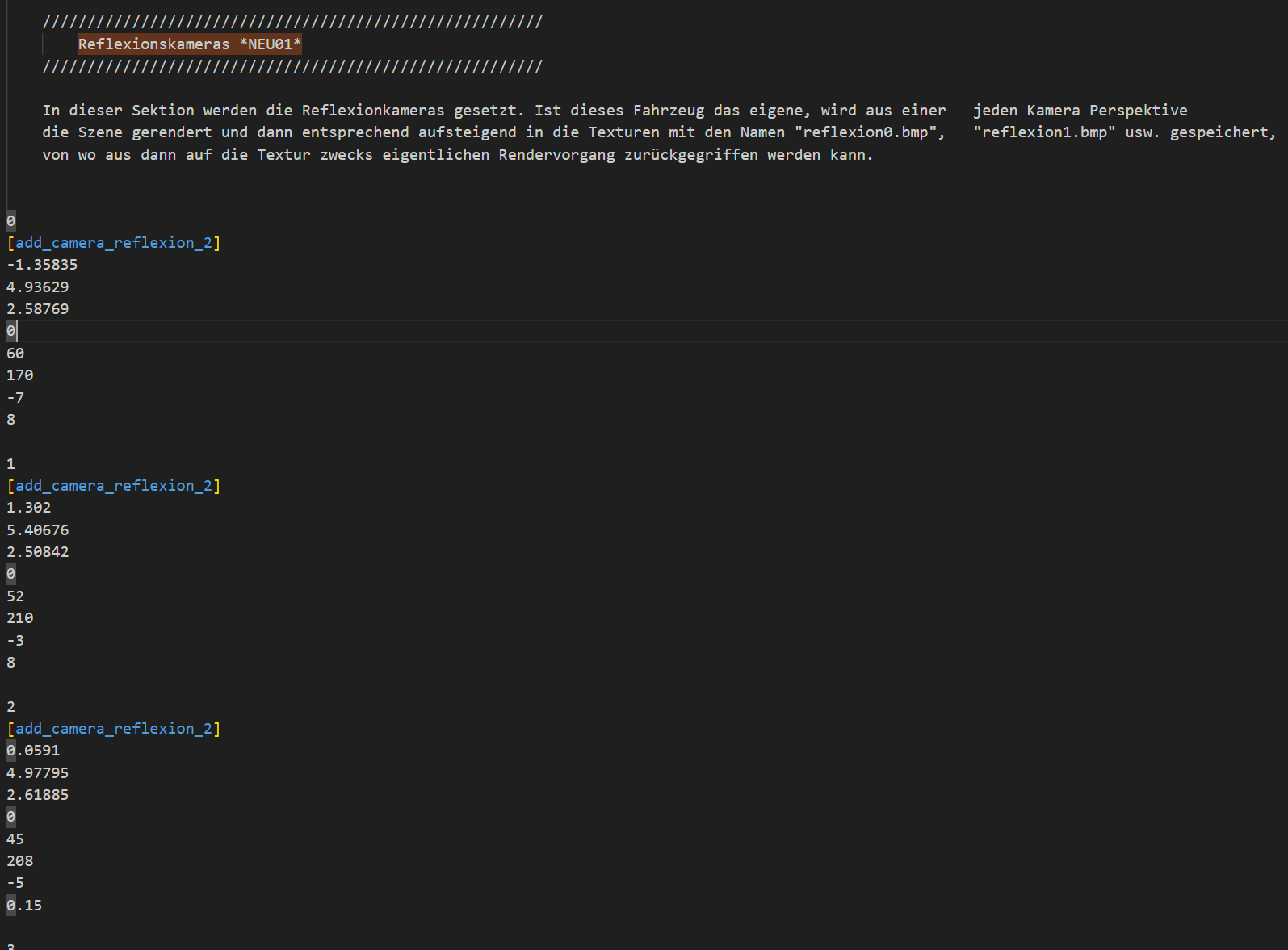Screen dimensions: 1288x950
Task: Place cursor on the value 4.93629
Action: (x=38, y=287)
